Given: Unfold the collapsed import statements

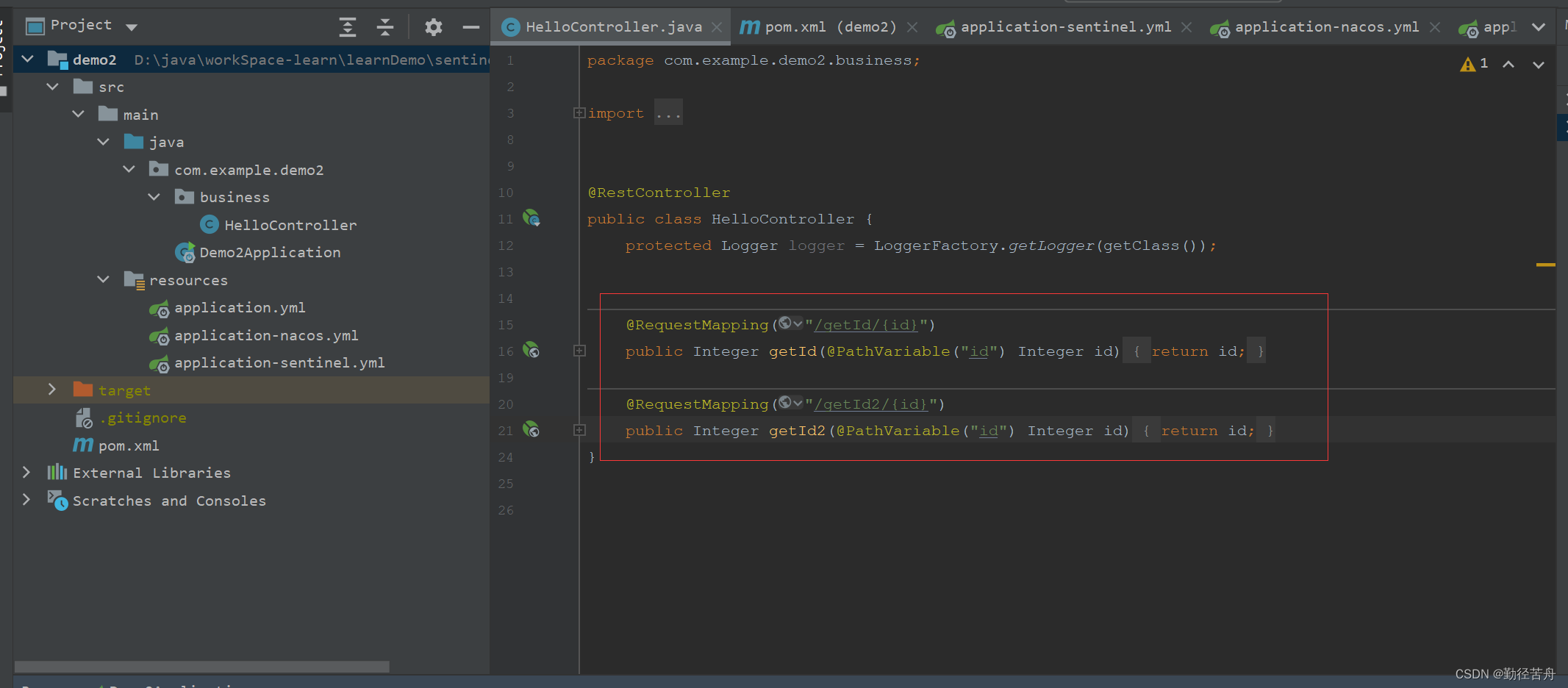Looking at the screenshot, I should coord(579,112).
